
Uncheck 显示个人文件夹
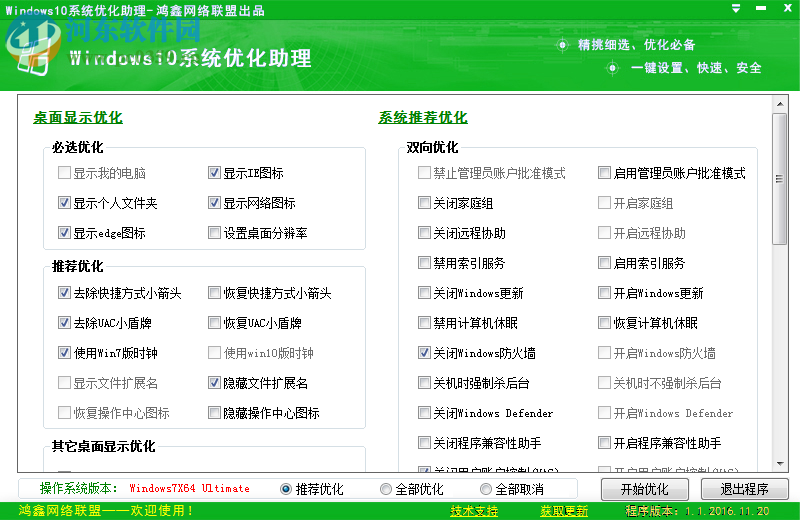click(64, 203)
